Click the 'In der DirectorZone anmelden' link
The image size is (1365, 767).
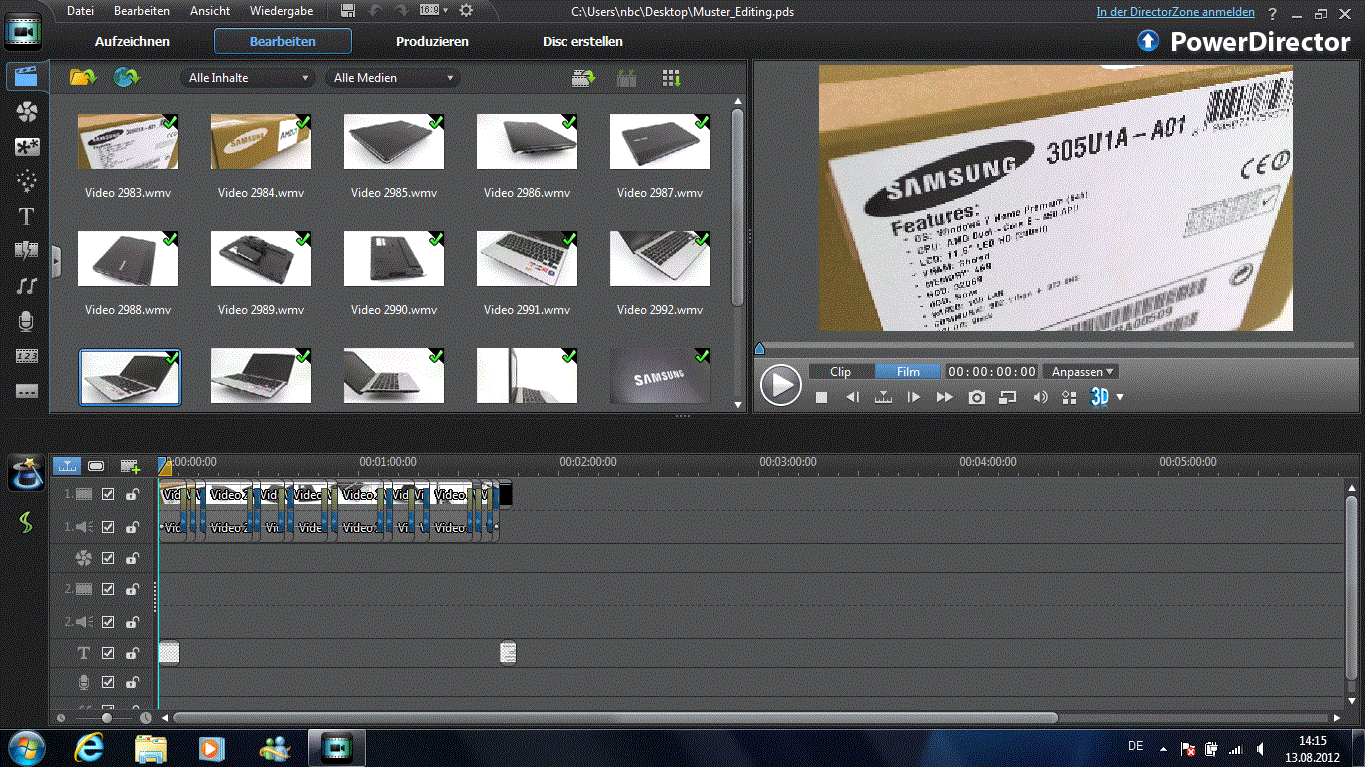click(x=1175, y=12)
